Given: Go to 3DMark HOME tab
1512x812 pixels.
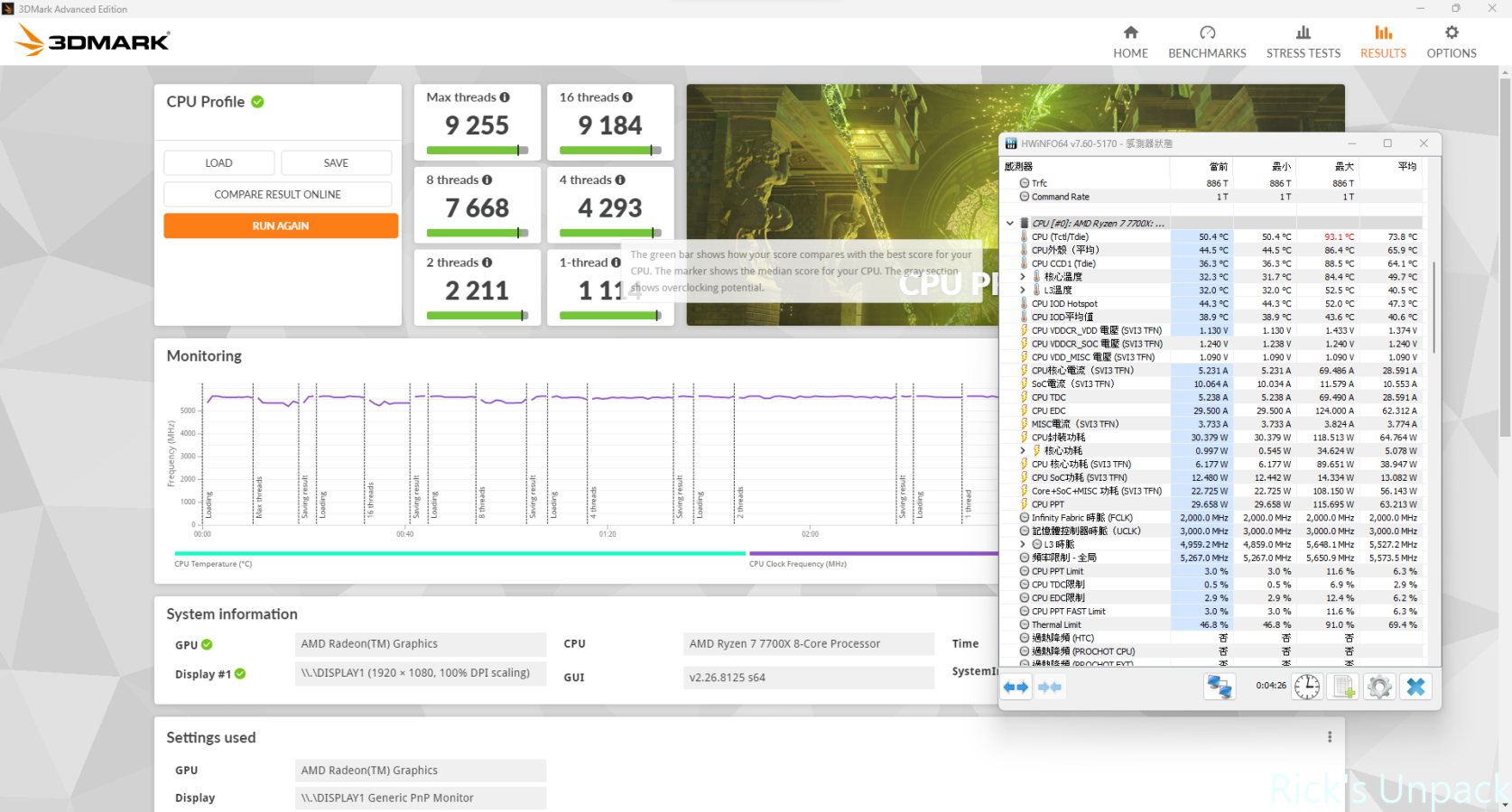Looking at the screenshot, I should pos(1130,42).
